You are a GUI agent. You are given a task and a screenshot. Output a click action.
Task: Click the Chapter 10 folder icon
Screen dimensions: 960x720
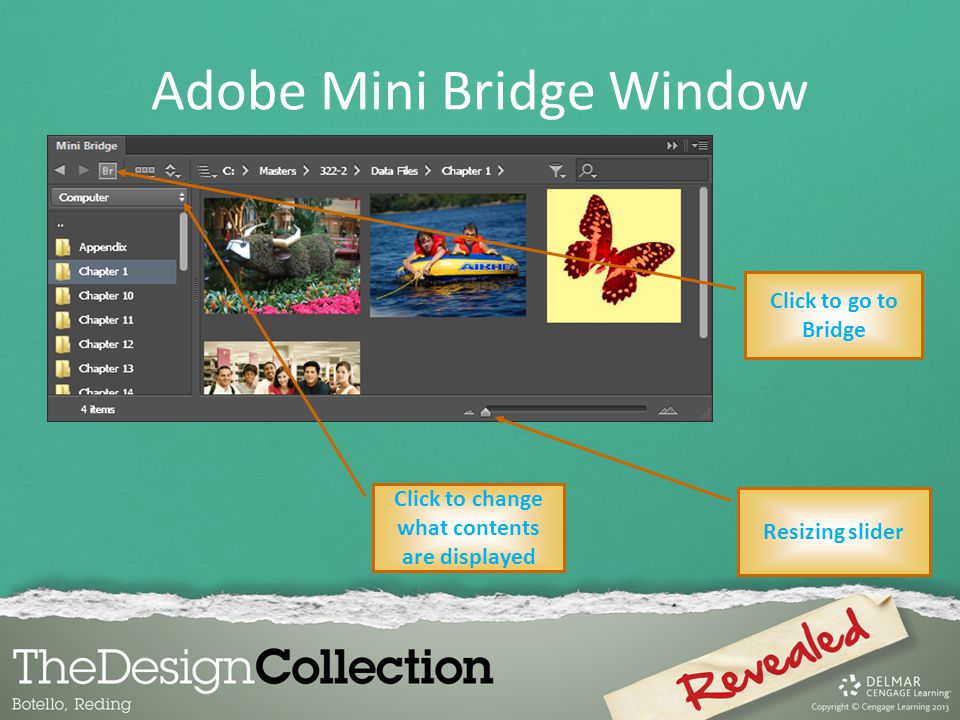(62, 296)
